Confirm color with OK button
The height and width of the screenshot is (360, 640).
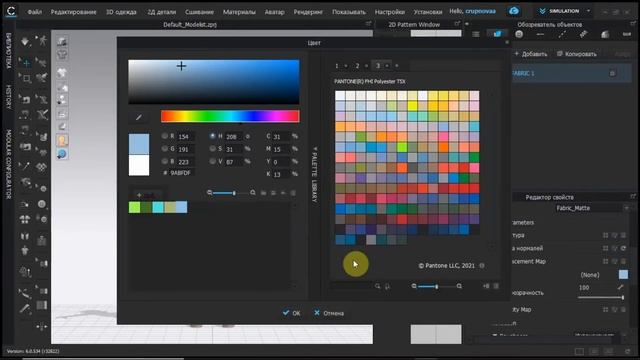coord(291,313)
